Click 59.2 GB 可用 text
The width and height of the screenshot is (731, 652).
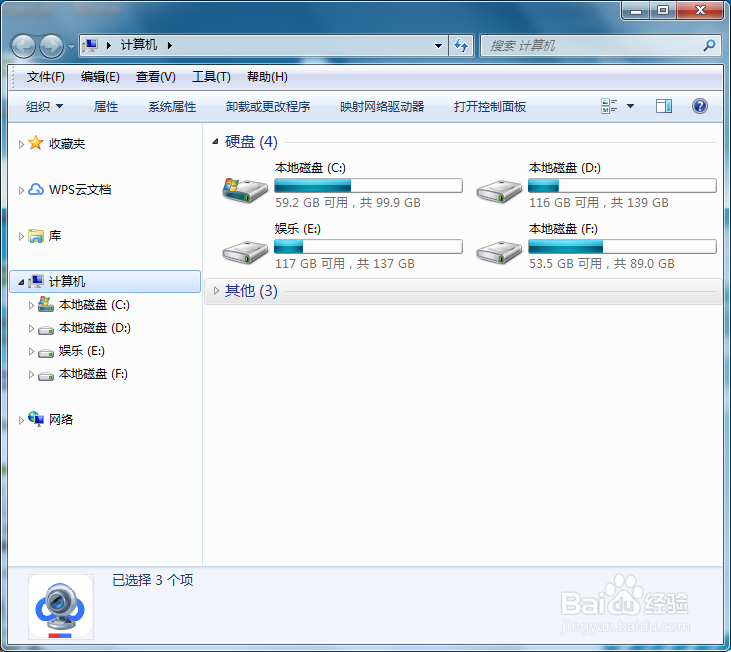311,203
